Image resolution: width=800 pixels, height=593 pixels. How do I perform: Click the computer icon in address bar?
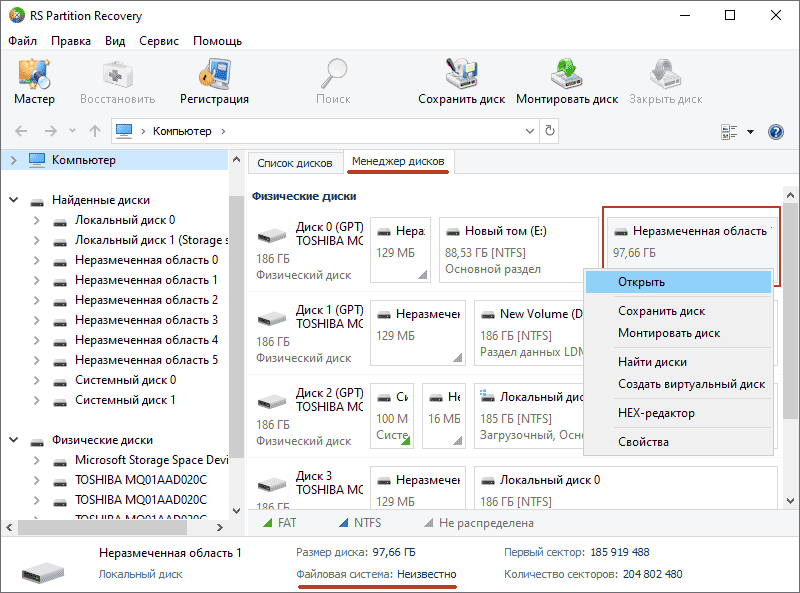coord(124,131)
